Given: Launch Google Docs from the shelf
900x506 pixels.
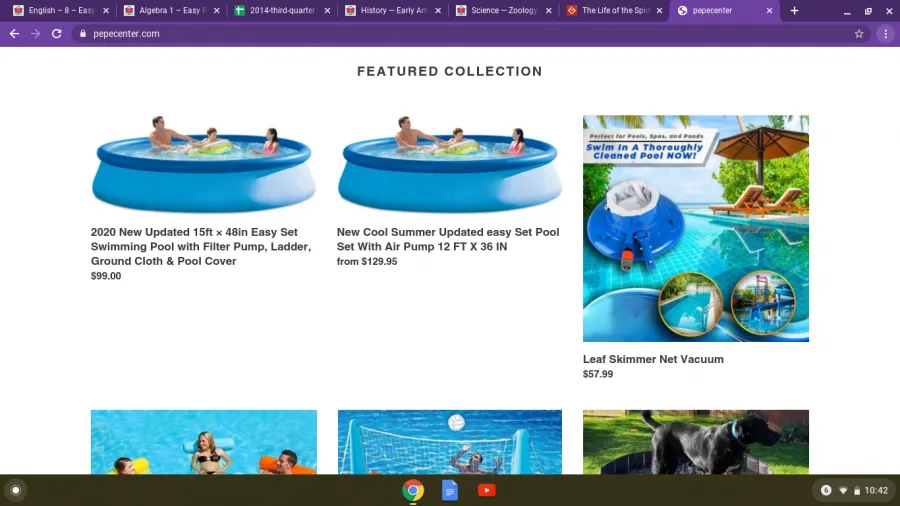Looking at the screenshot, I should [450, 491].
